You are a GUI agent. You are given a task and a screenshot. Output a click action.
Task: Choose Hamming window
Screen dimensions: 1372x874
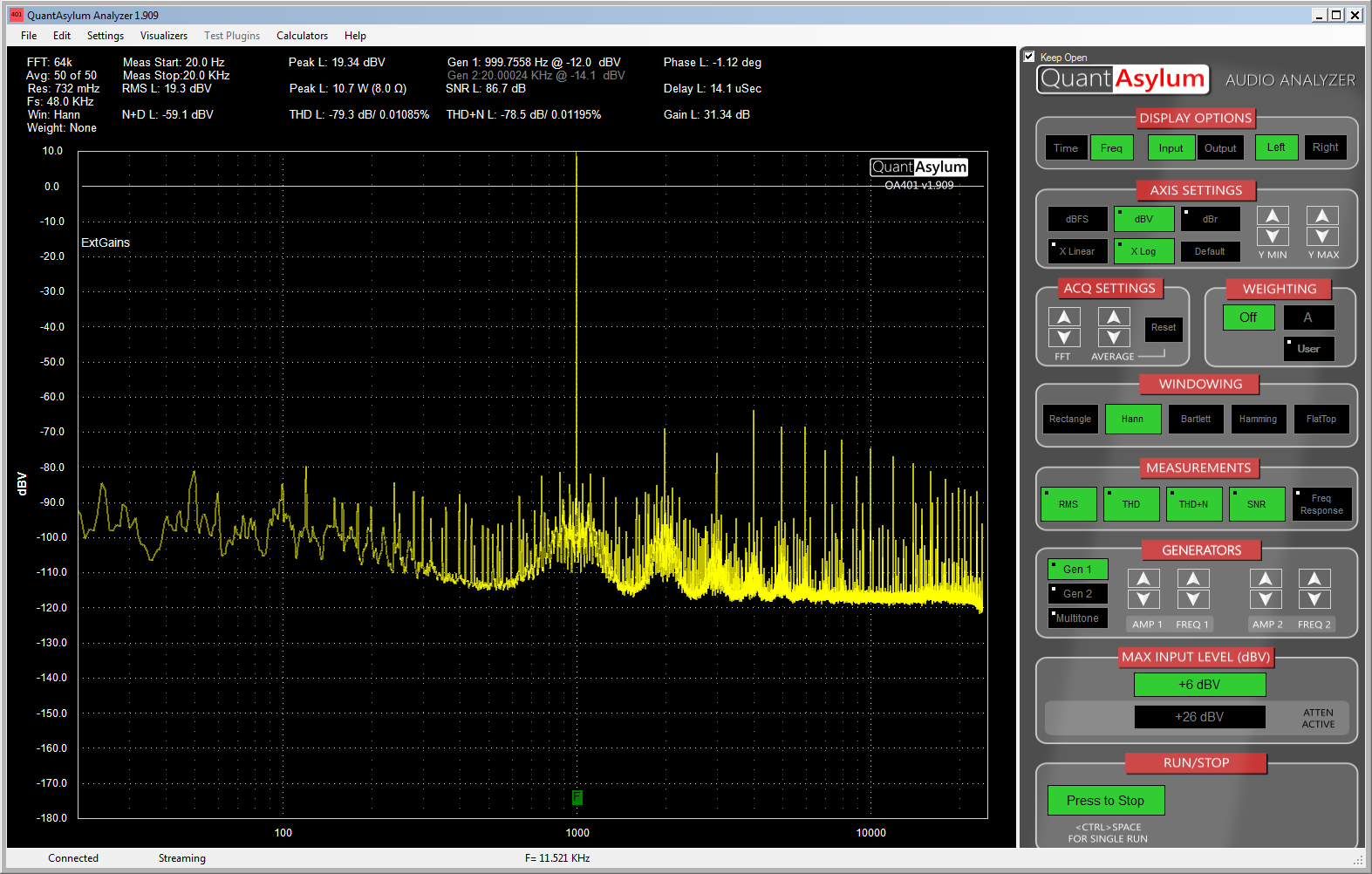(x=1258, y=420)
